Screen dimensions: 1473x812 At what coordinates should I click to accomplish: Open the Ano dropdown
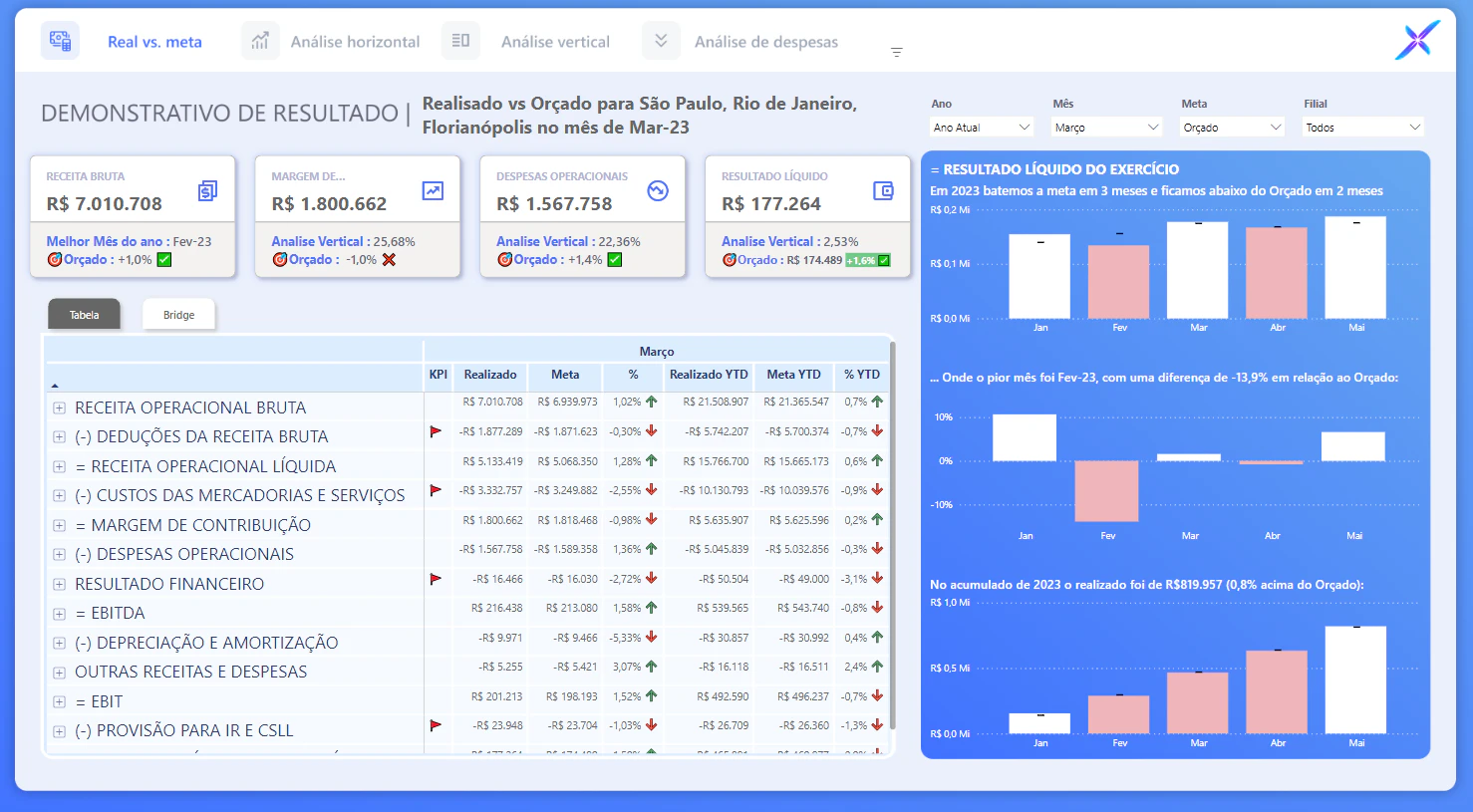pos(982,128)
